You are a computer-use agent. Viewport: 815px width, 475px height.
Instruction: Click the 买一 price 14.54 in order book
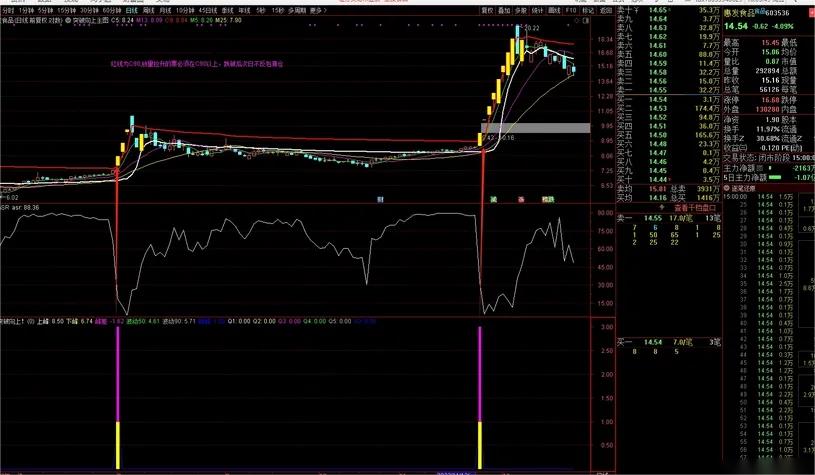658,99
